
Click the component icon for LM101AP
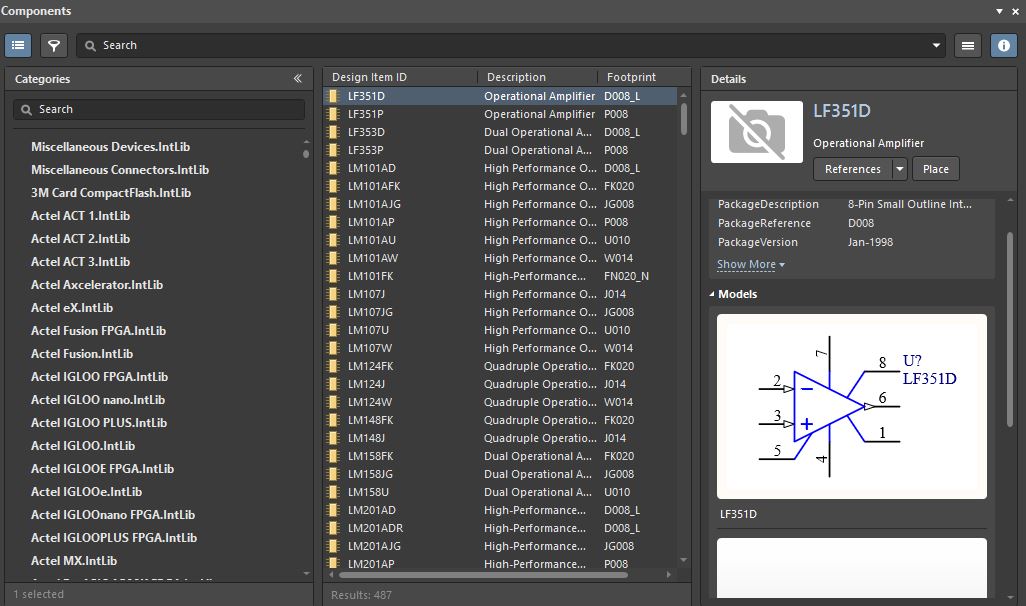(x=333, y=222)
